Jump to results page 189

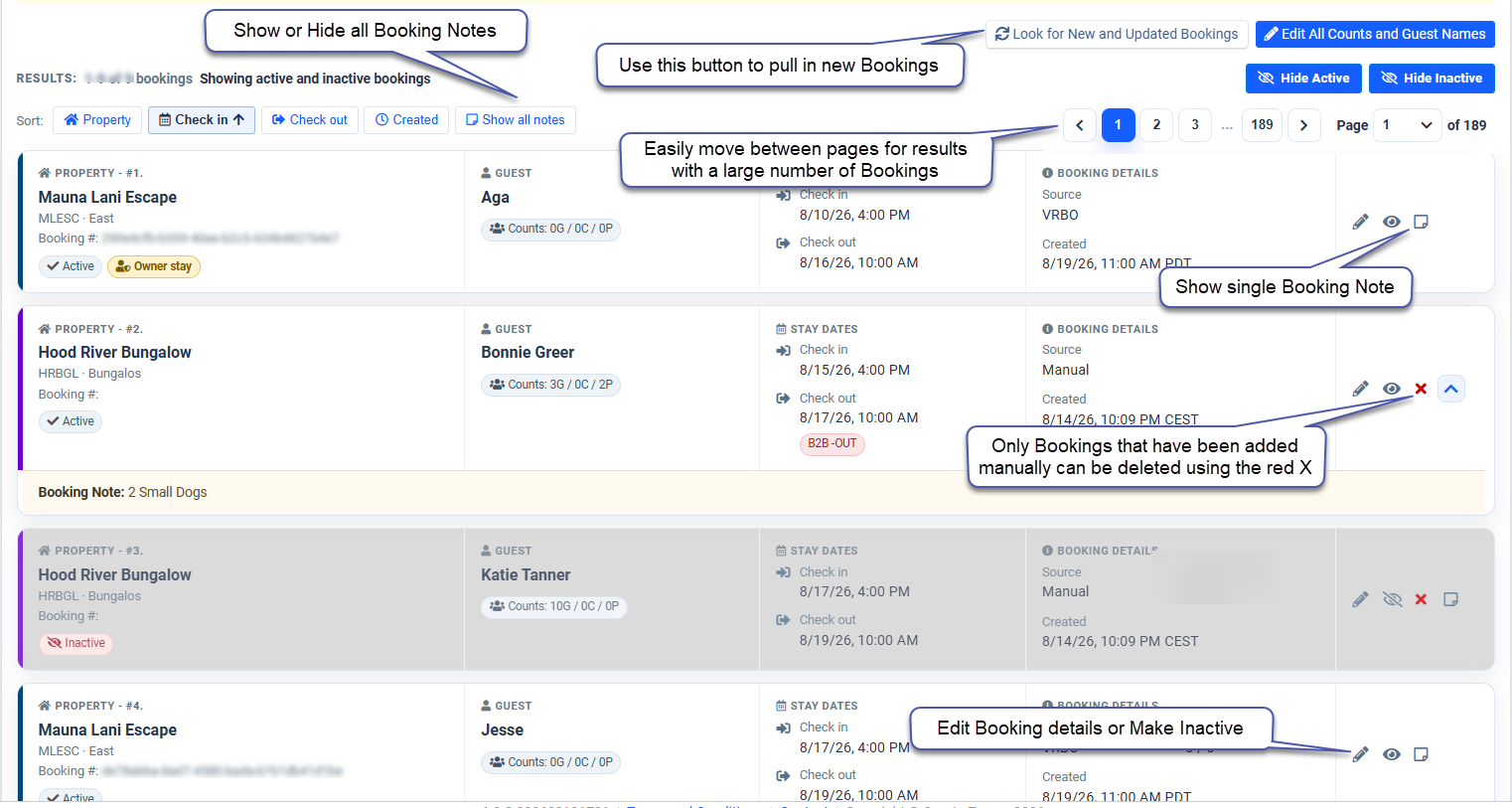click(1262, 125)
